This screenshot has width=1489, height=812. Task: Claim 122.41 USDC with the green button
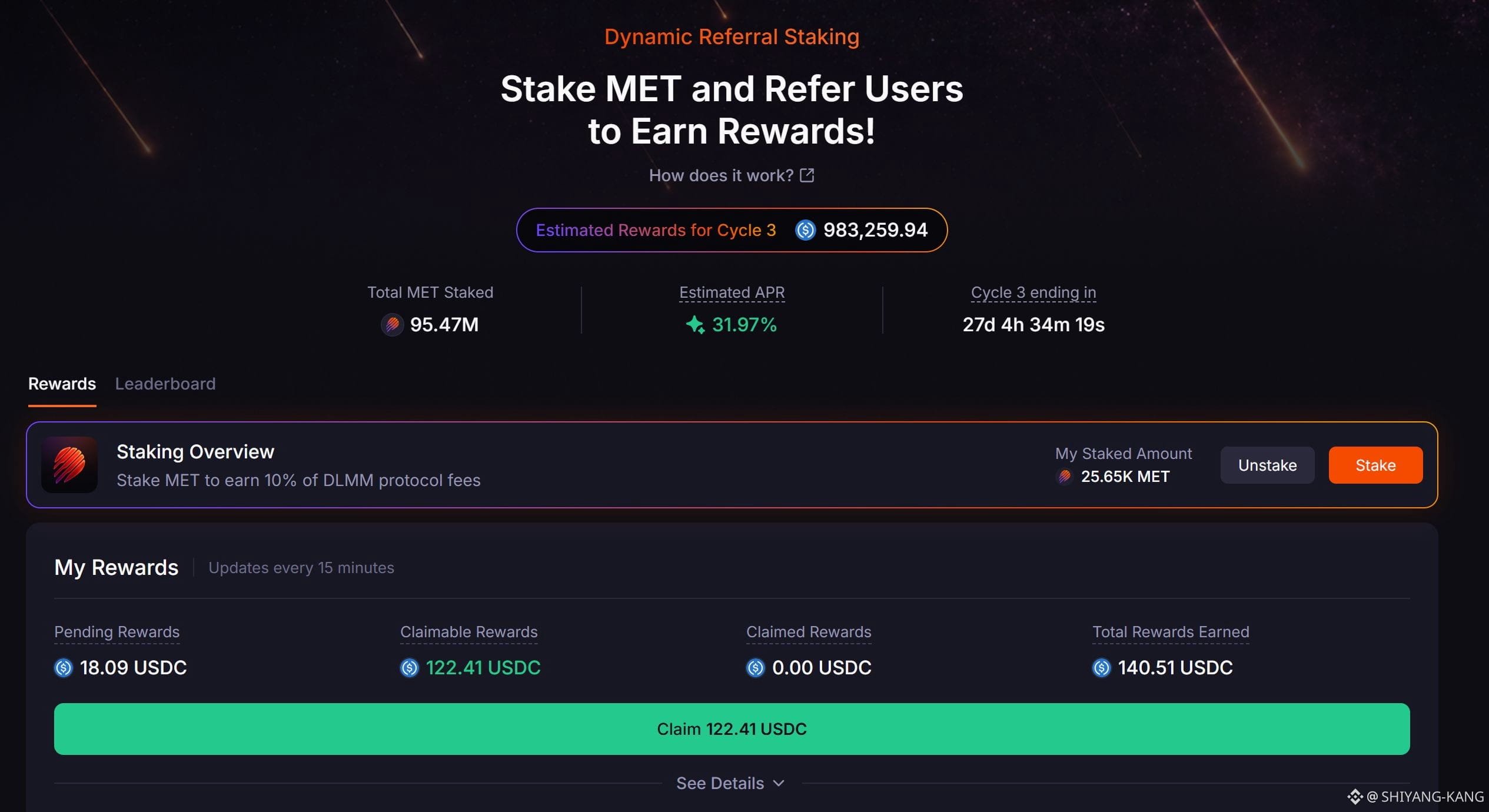pyautogui.click(x=732, y=729)
